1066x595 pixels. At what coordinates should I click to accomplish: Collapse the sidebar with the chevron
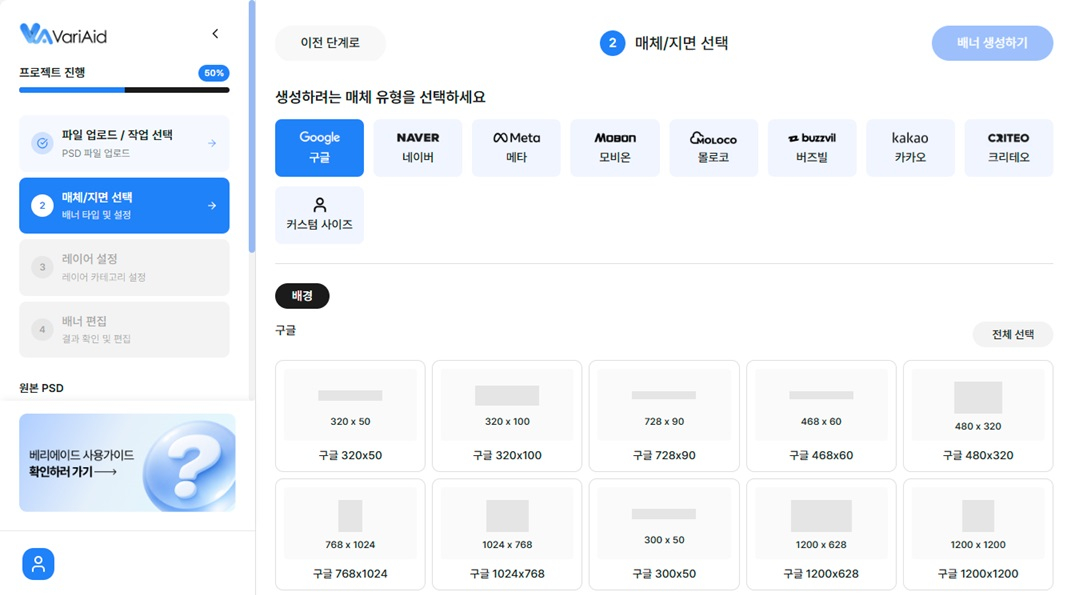[x=215, y=32]
